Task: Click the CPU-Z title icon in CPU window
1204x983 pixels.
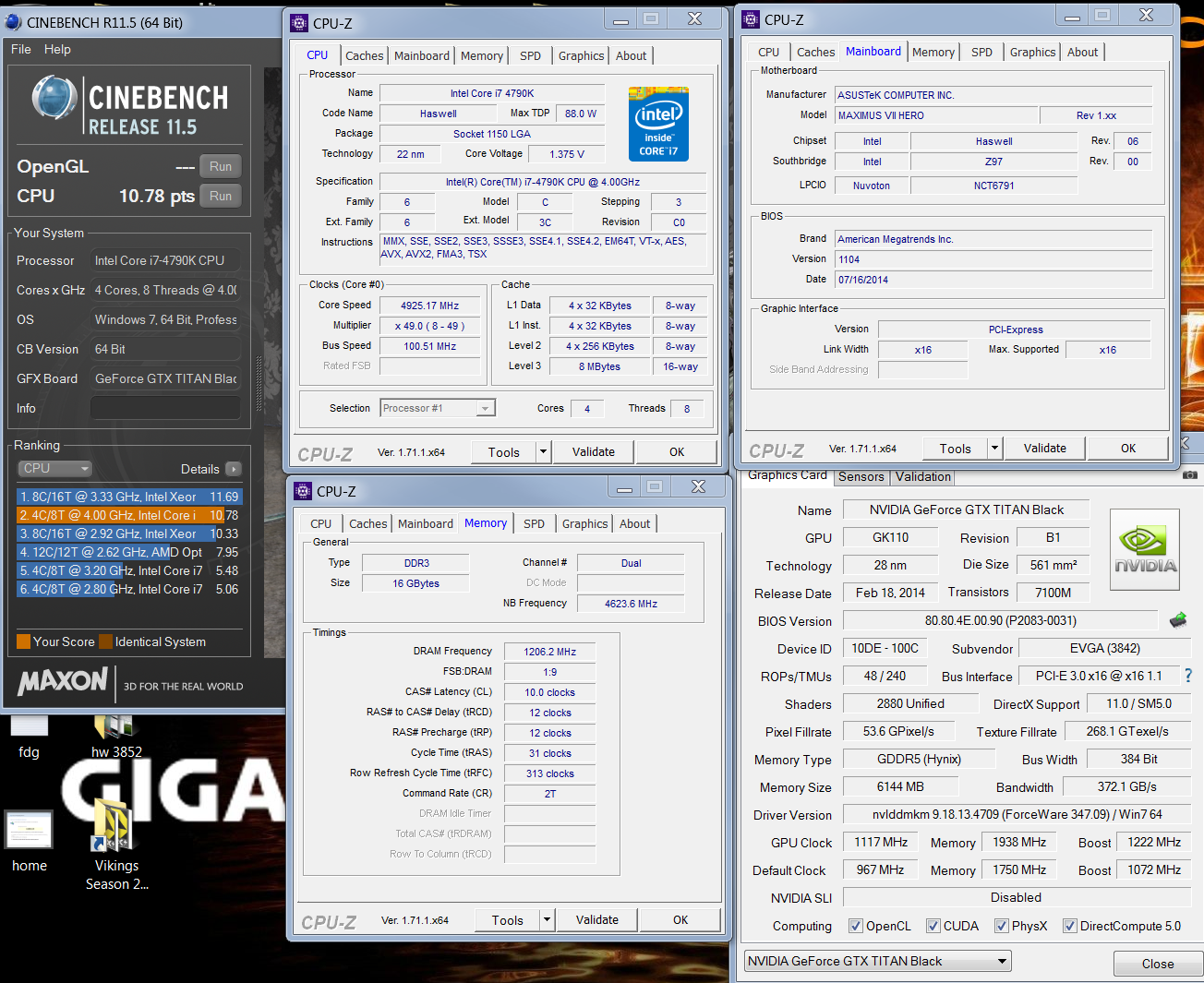Action: coord(299,23)
